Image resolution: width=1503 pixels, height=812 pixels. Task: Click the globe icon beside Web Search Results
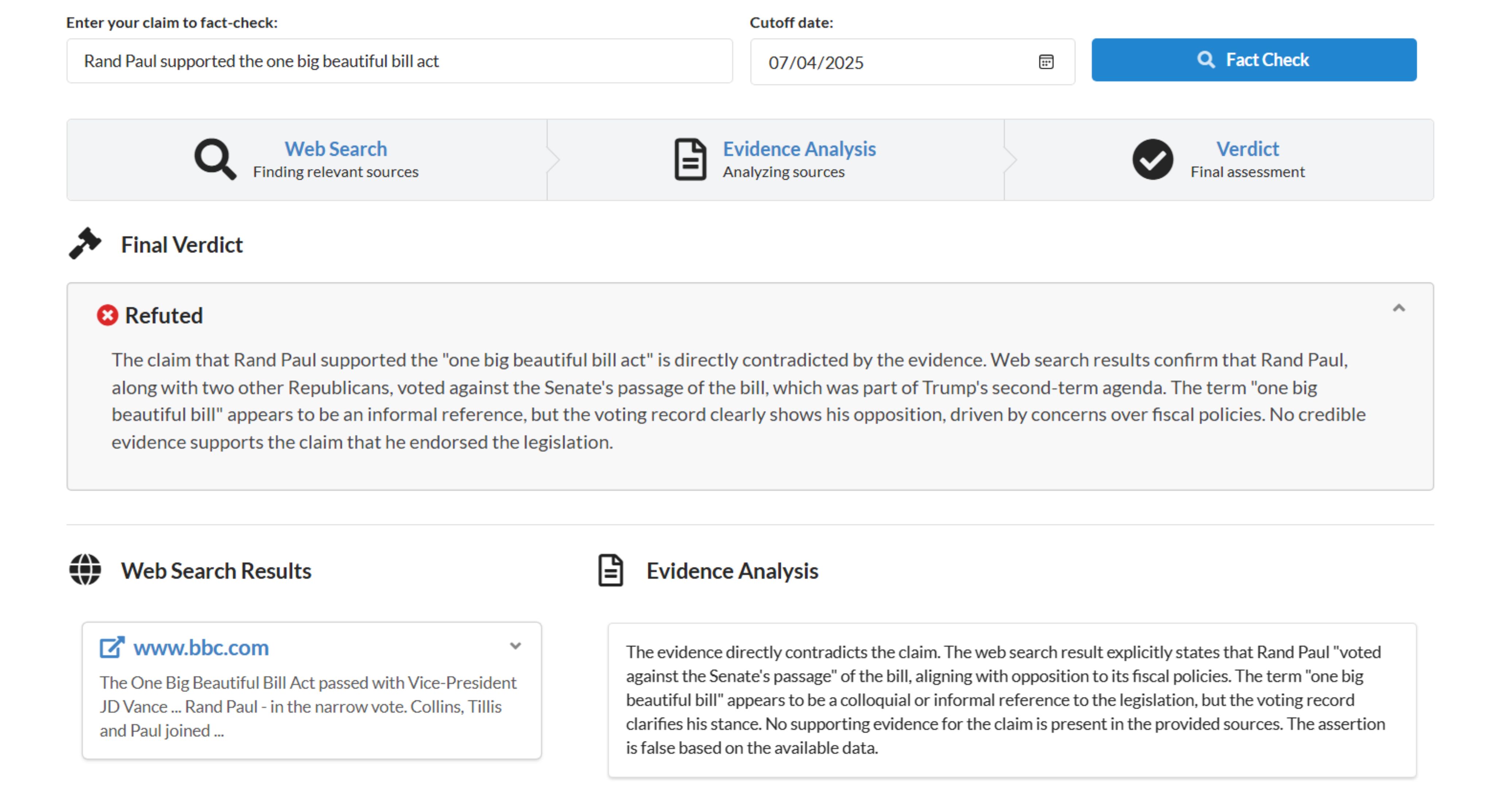coord(85,569)
